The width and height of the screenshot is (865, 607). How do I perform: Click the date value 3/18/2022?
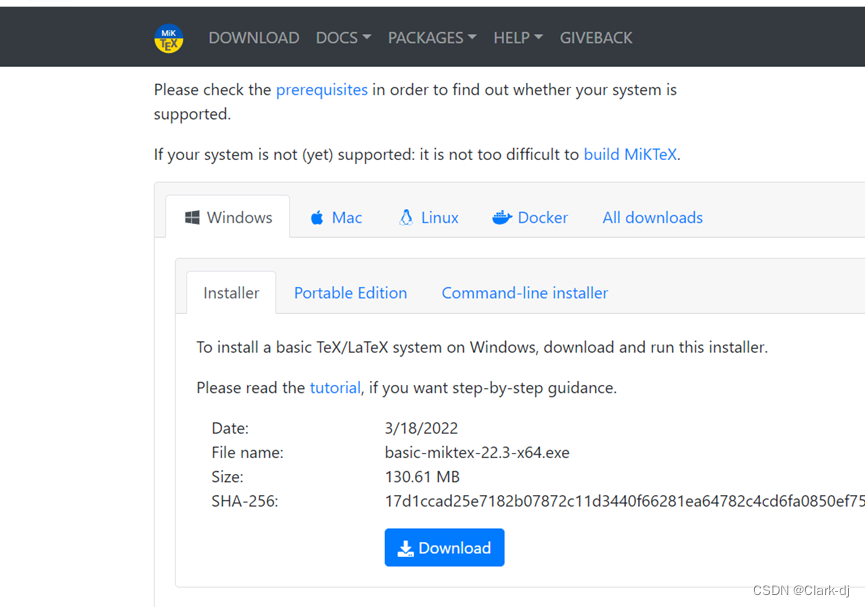point(421,428)
